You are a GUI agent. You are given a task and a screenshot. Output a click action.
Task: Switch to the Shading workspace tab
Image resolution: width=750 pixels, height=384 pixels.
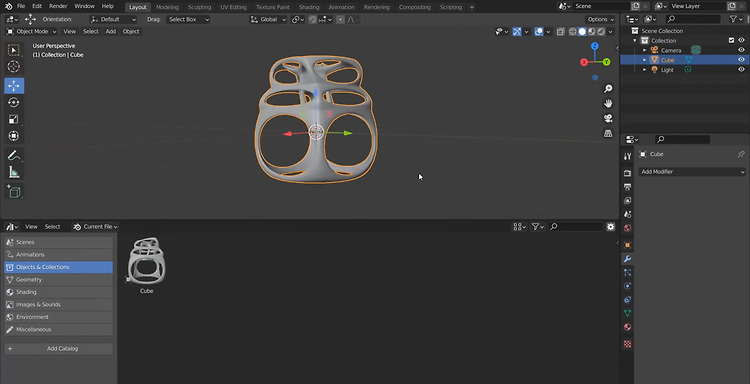point(309,7)
